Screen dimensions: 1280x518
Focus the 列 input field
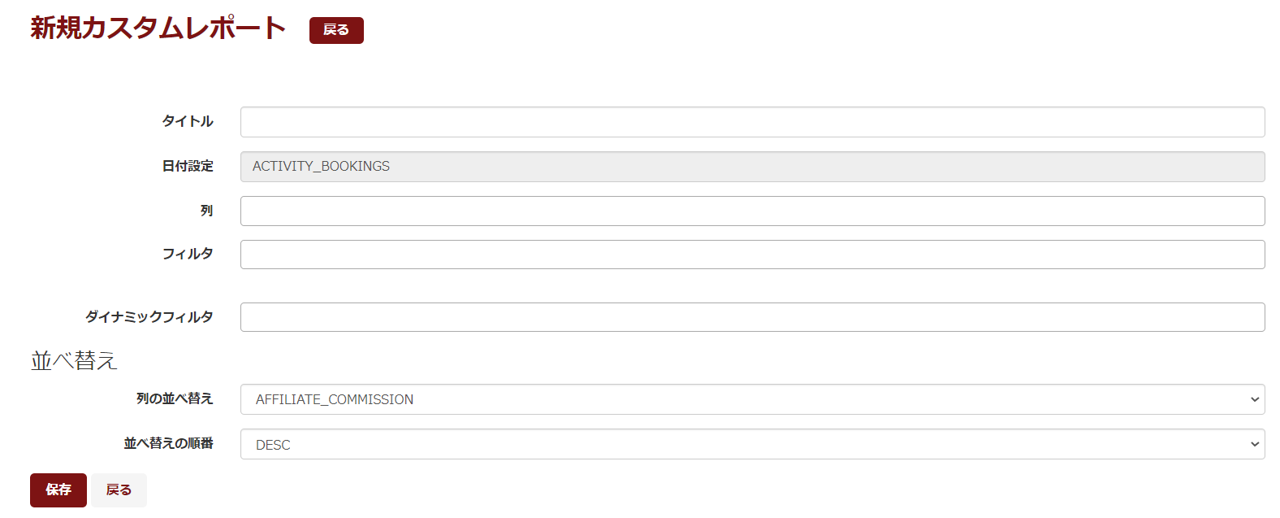[752, 211]
